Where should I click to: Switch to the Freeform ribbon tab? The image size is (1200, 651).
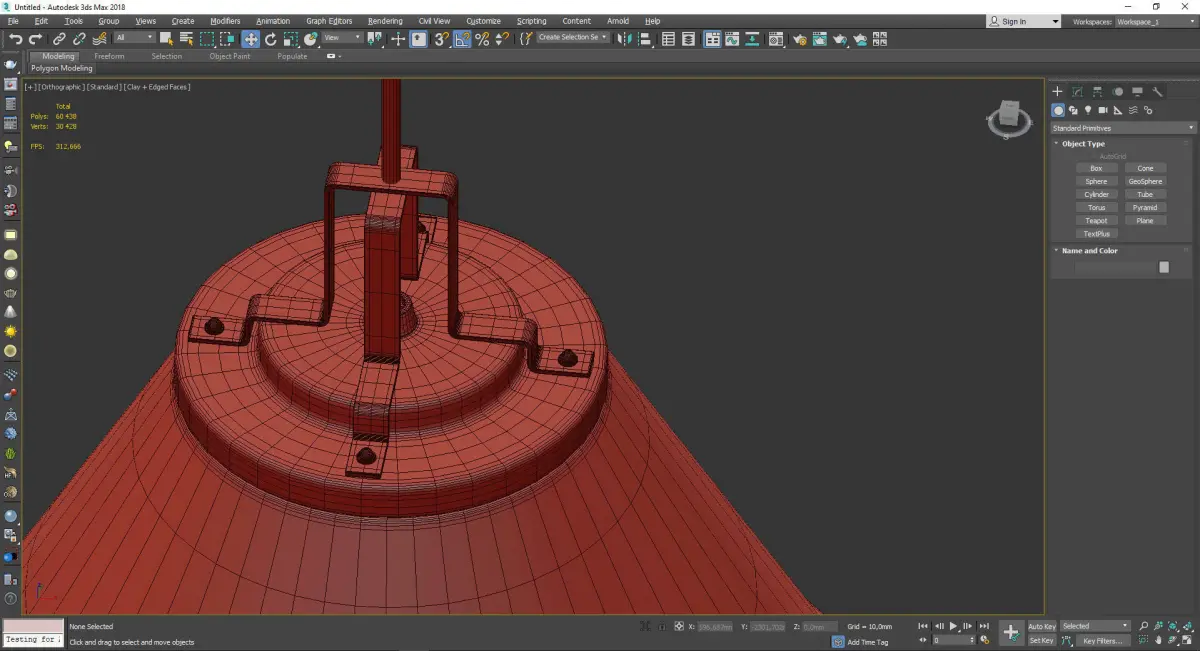[x=109, y=56]
